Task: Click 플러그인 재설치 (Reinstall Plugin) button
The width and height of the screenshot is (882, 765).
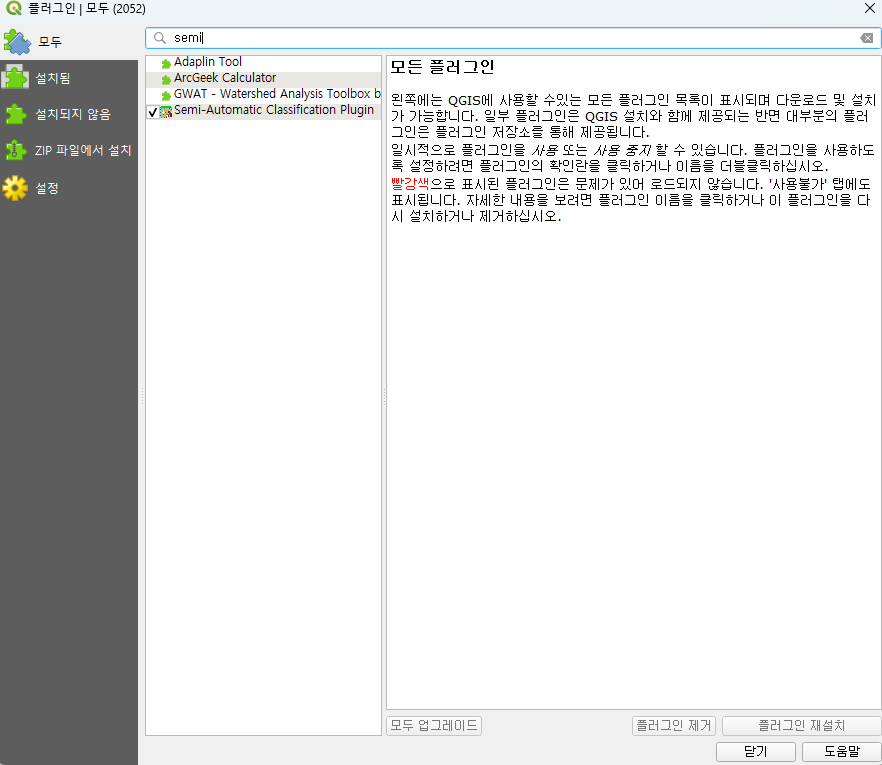Action: [x=801, y=726]
